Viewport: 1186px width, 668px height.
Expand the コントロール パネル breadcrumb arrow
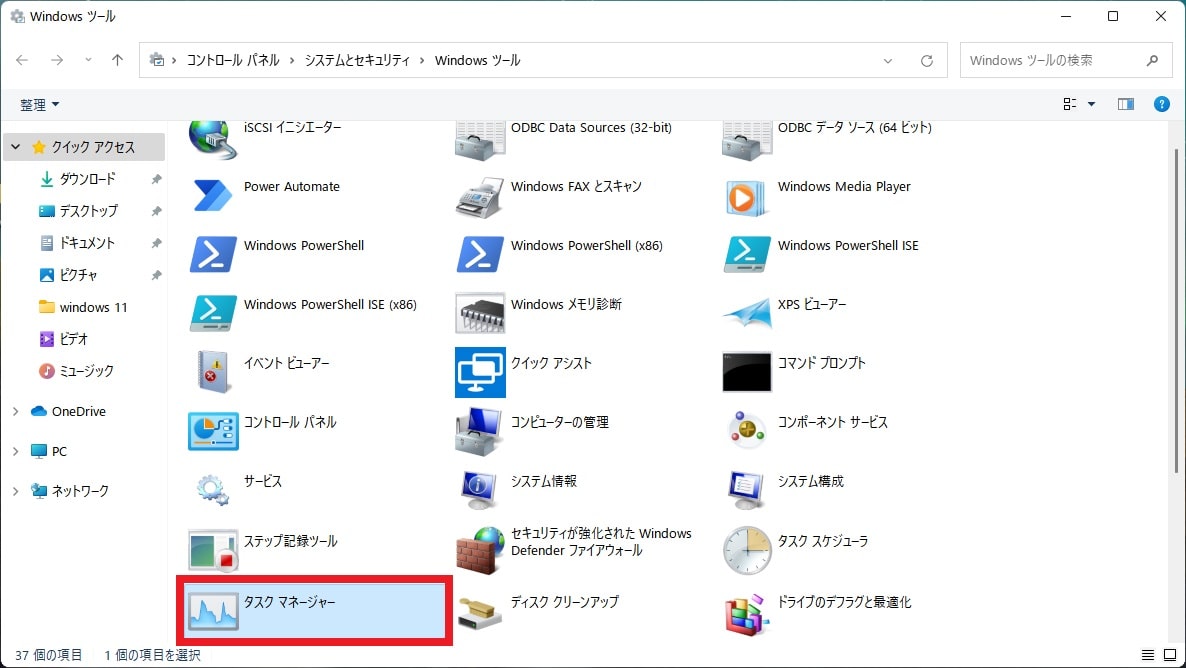coord(292,61)
